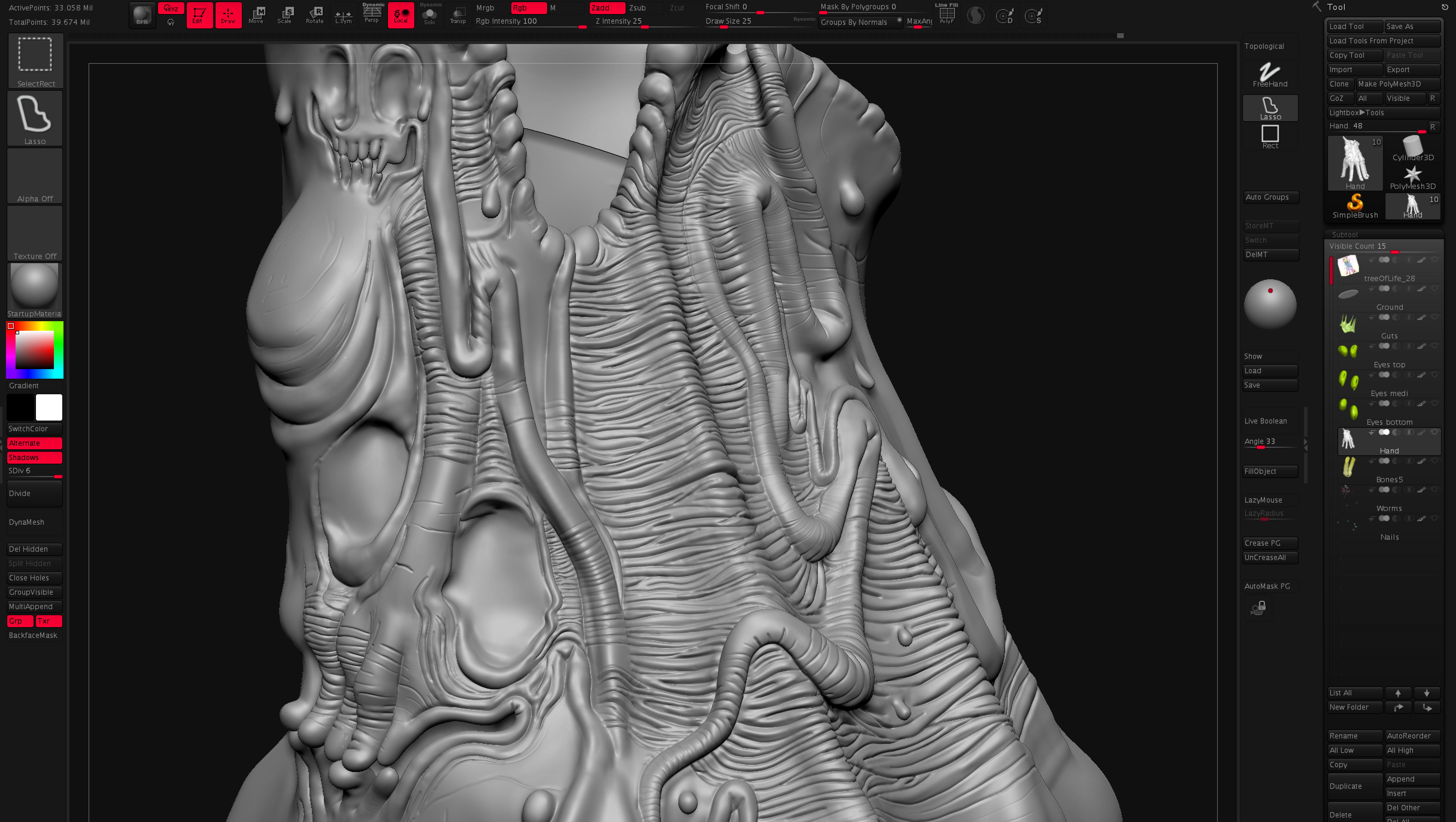Enable Solo mode icon
1456x822 pixels.
click(430, 15)
